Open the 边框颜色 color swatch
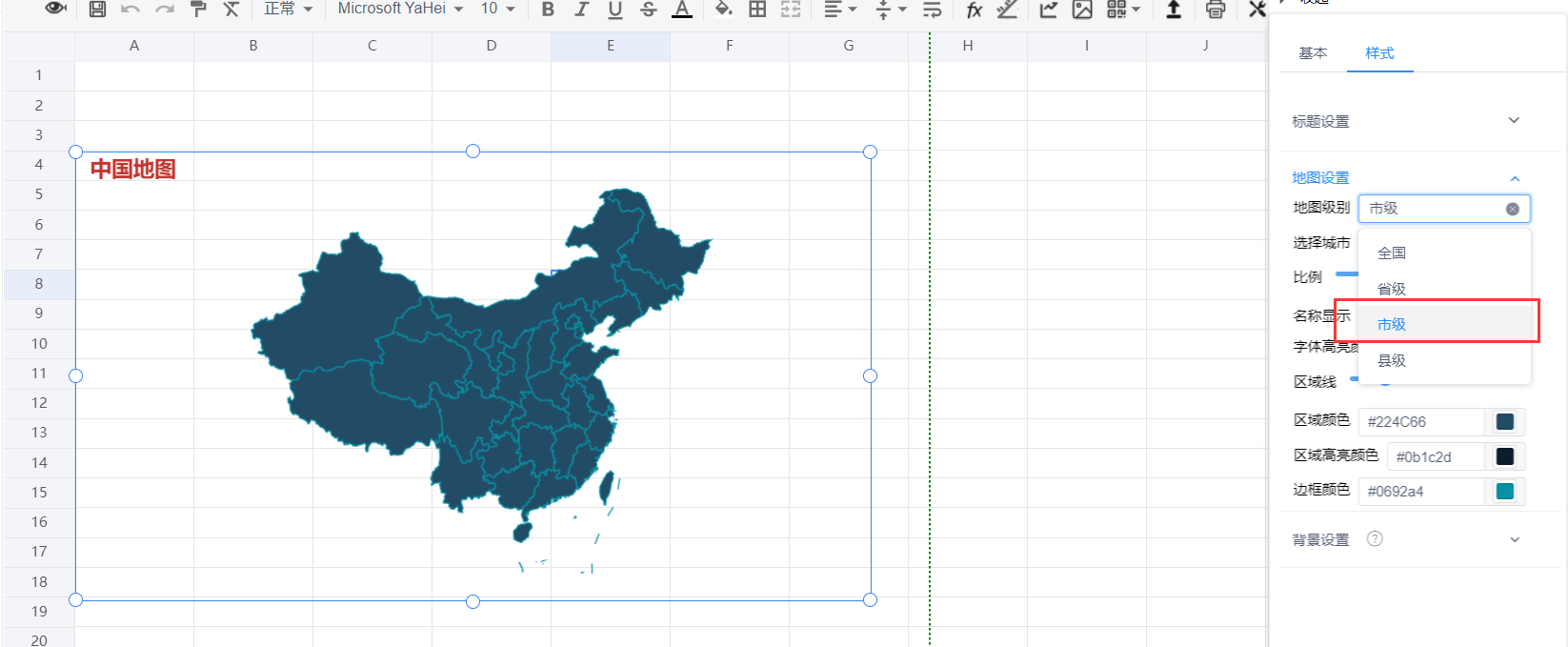Viewport: 1568px width, 647px height. click(1505, 492)
